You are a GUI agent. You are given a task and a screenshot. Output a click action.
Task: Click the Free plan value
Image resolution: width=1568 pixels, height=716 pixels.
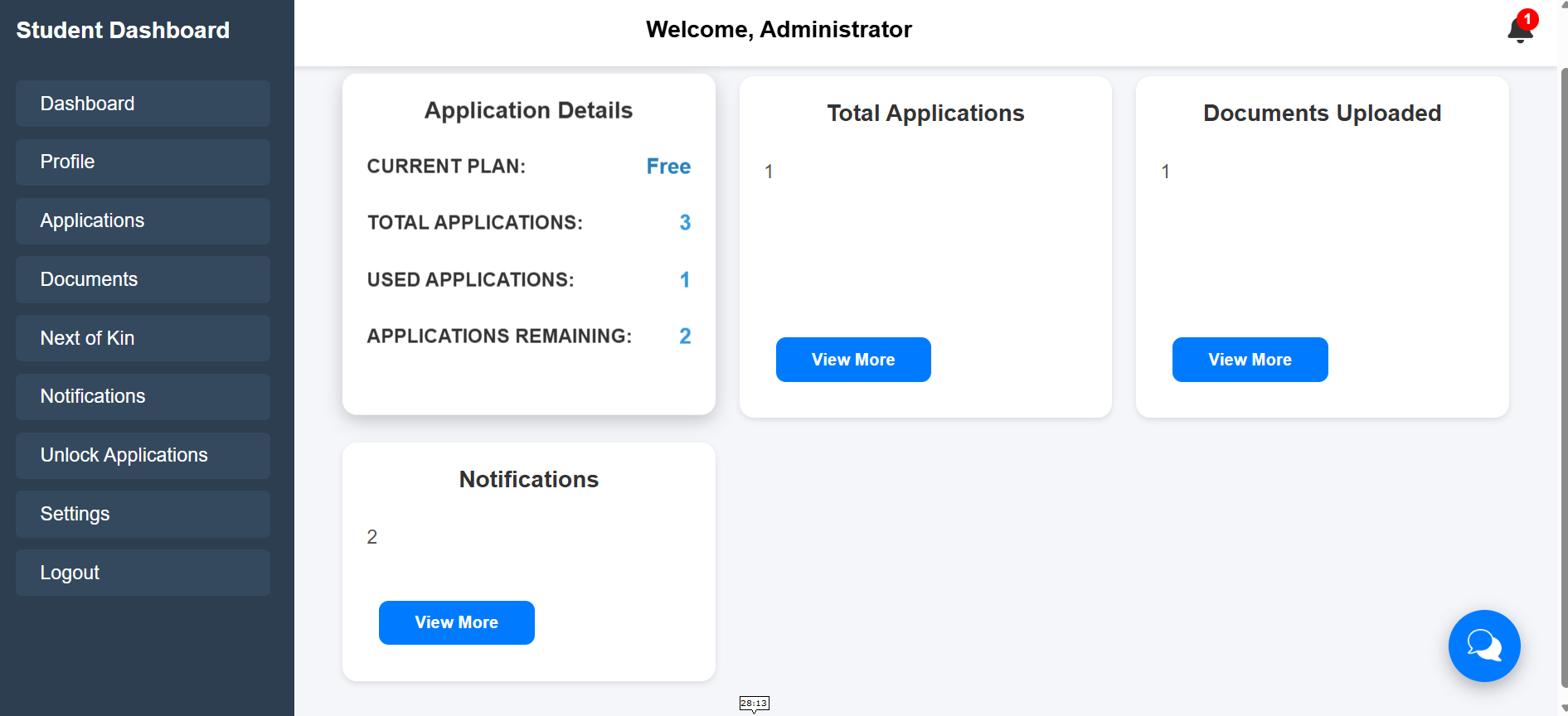(x=668, y=167)
